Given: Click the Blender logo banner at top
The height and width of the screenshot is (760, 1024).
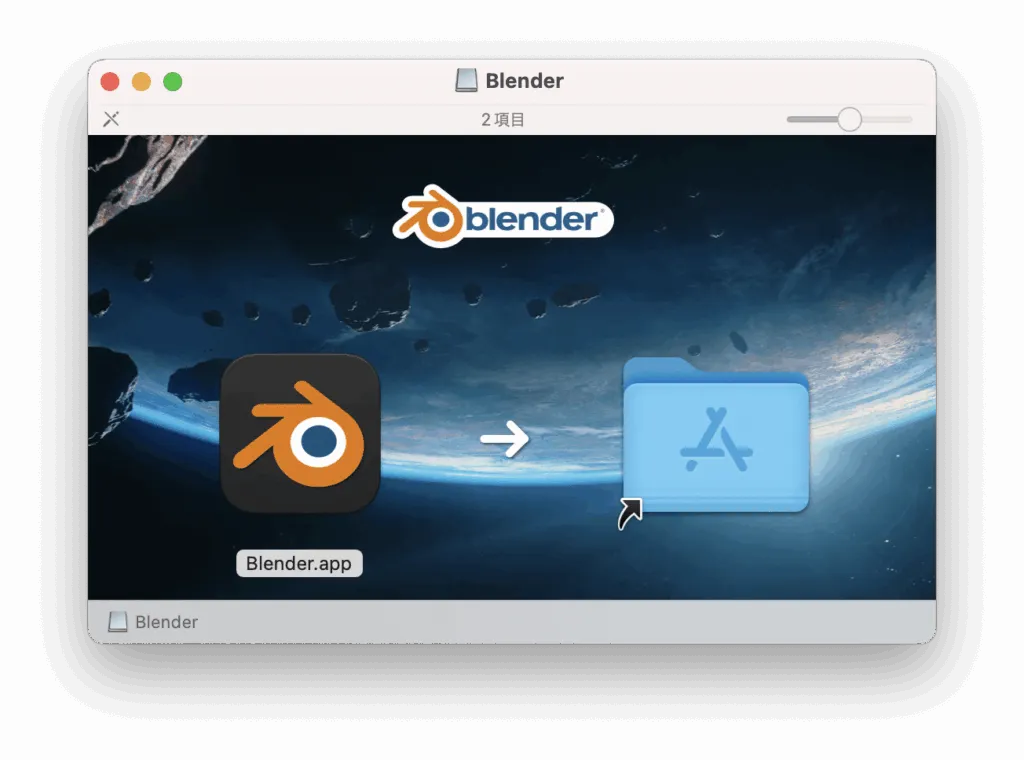Looking at the screenshot, I should [503, 216].
